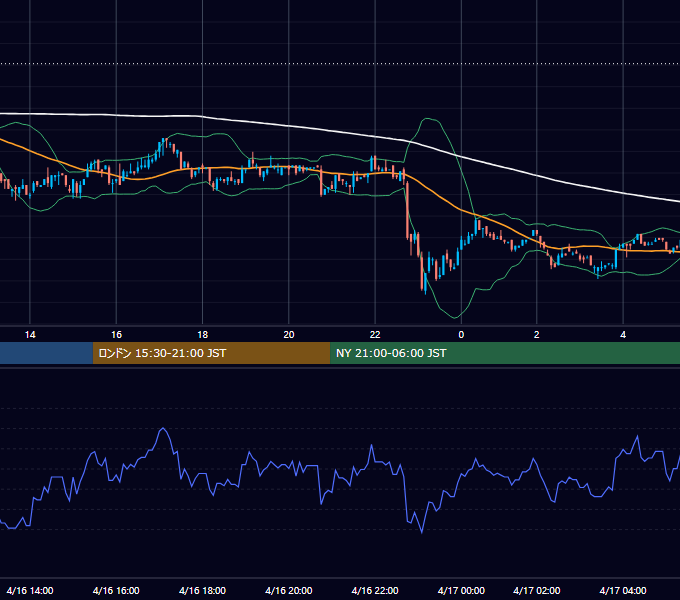680x600 pixels.
Task: Click the 4 hour label on price chart axis
Action: [x=623, y=335]
